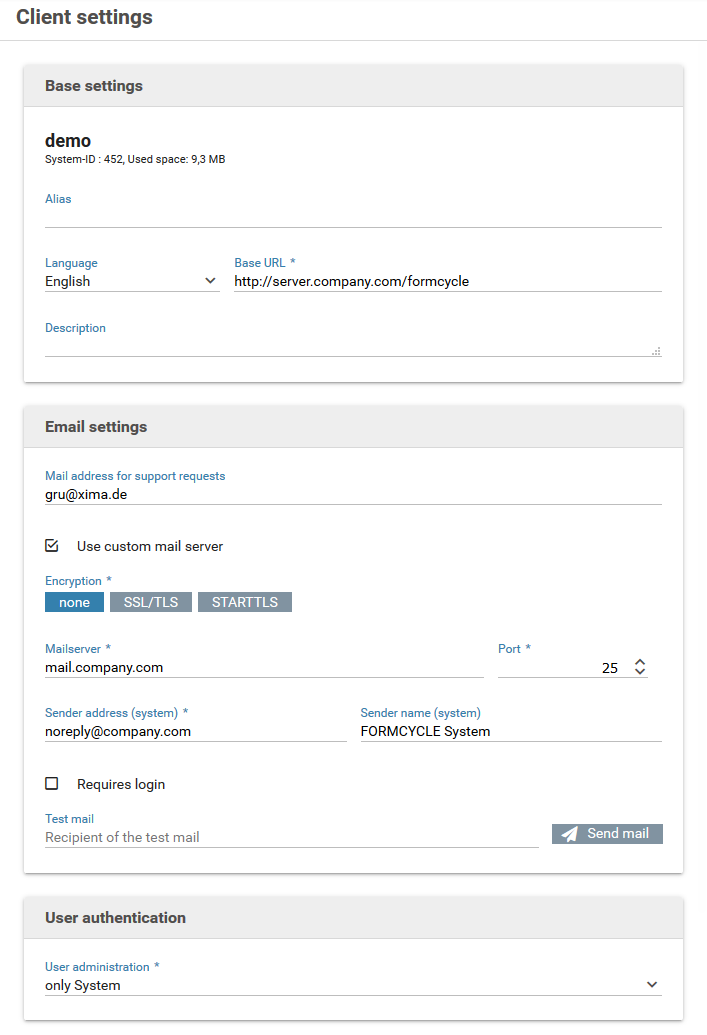Image resolution: width=707 pixels, height=1035 pixels.
Task: Click the Sender name (system) field
Action: 510,731
